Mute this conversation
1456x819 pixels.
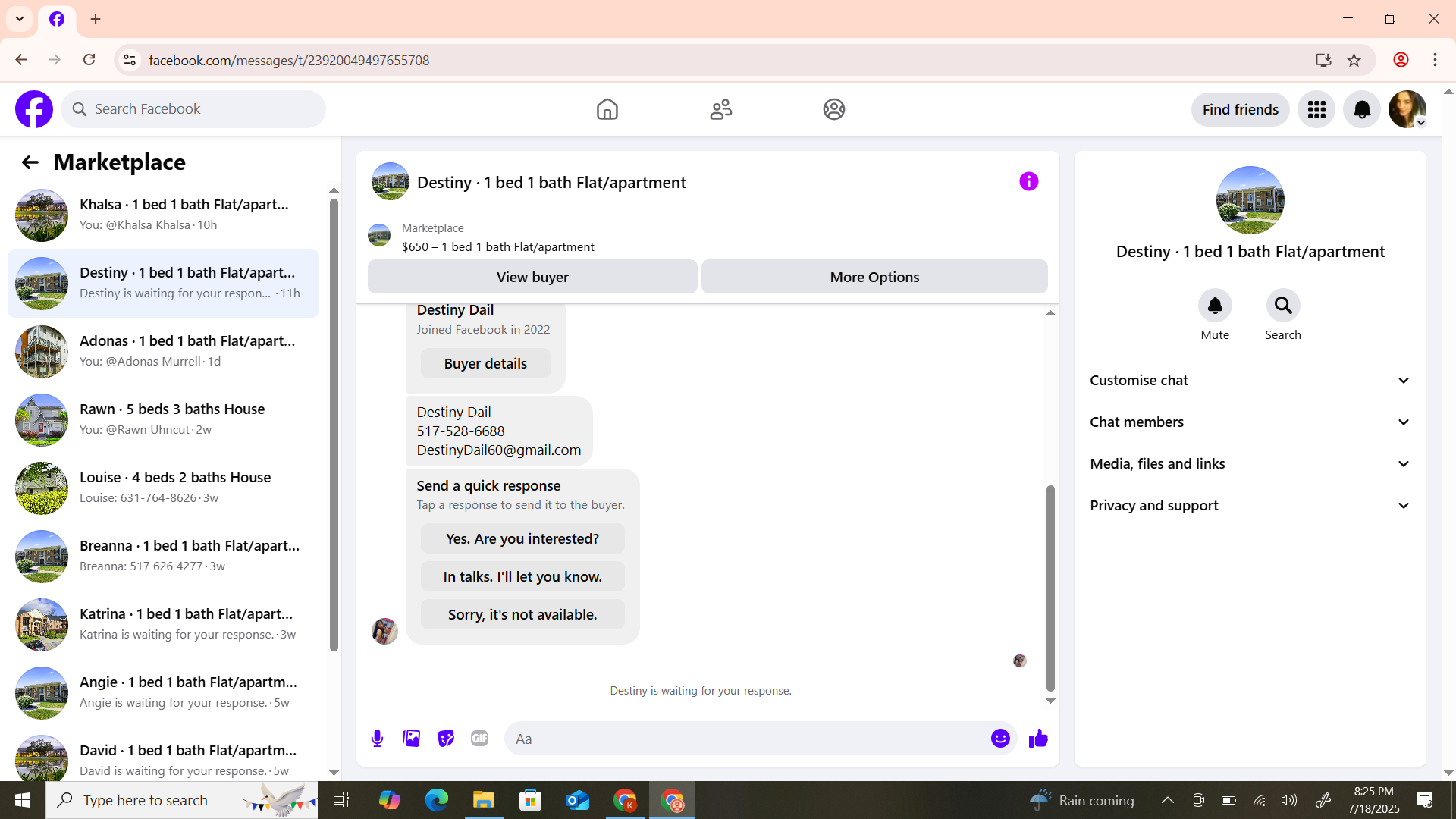1214,306
